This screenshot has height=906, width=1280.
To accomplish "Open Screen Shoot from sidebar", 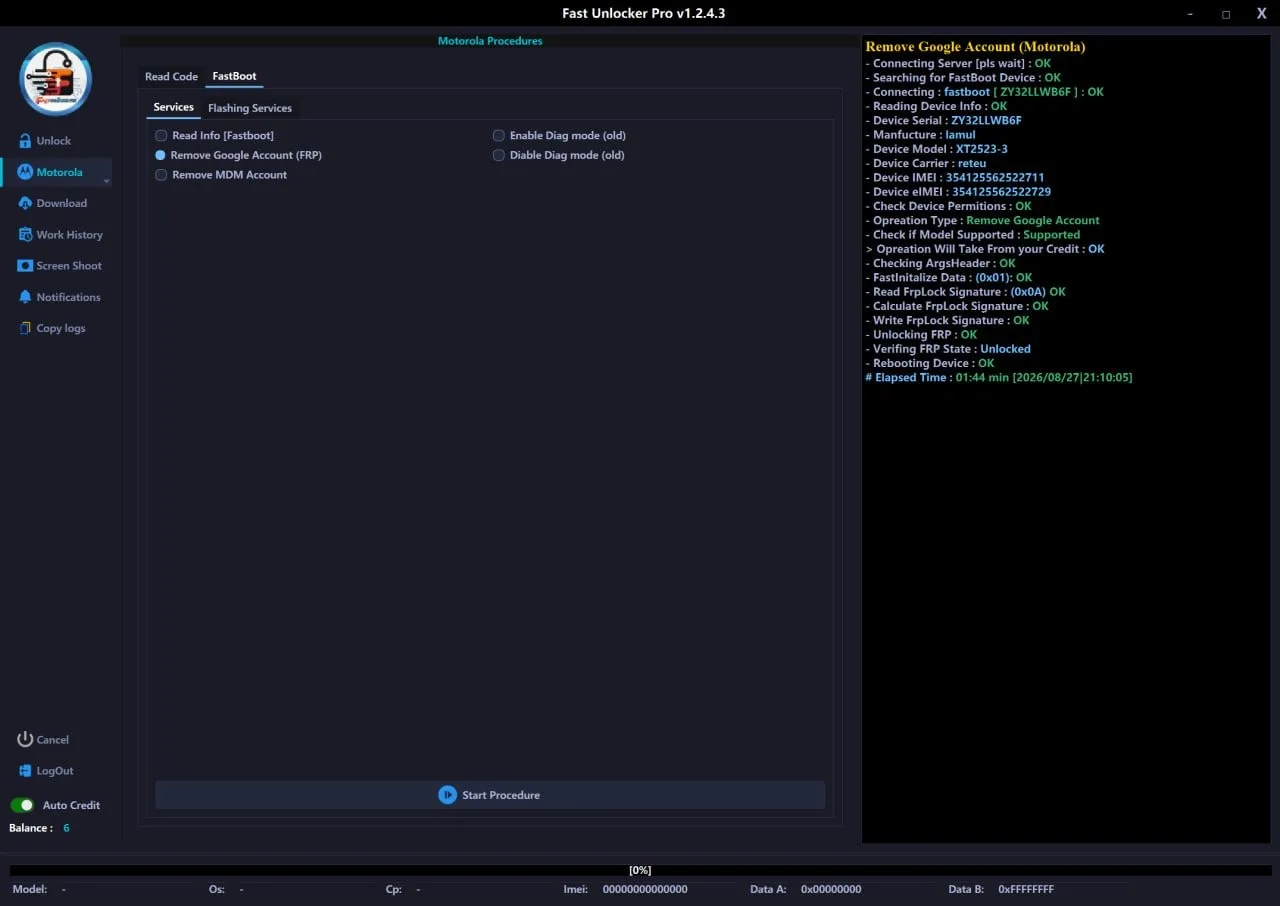I will (69, 266).
